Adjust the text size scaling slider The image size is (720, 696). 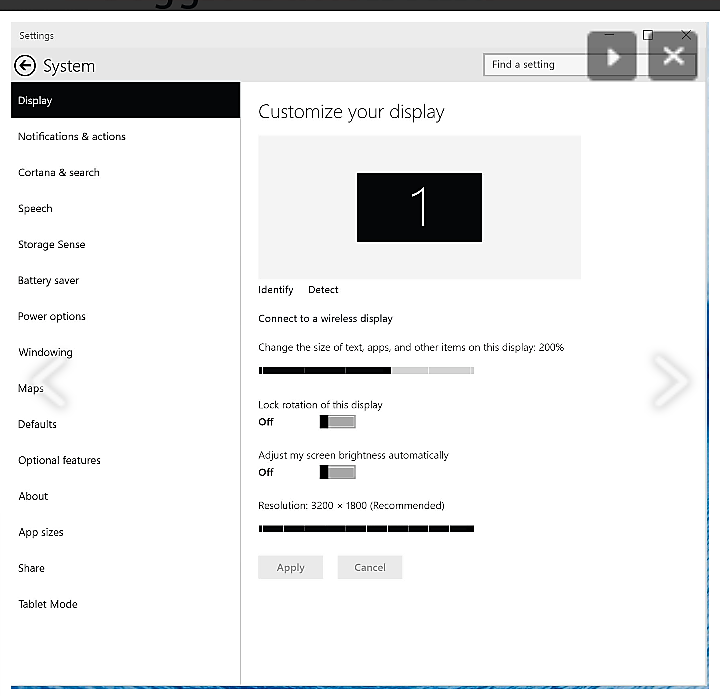366,370
